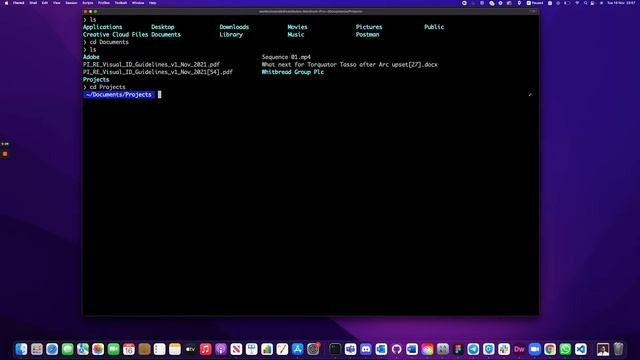Open the Window menu

pyautogui.click(x=138, y=3)
